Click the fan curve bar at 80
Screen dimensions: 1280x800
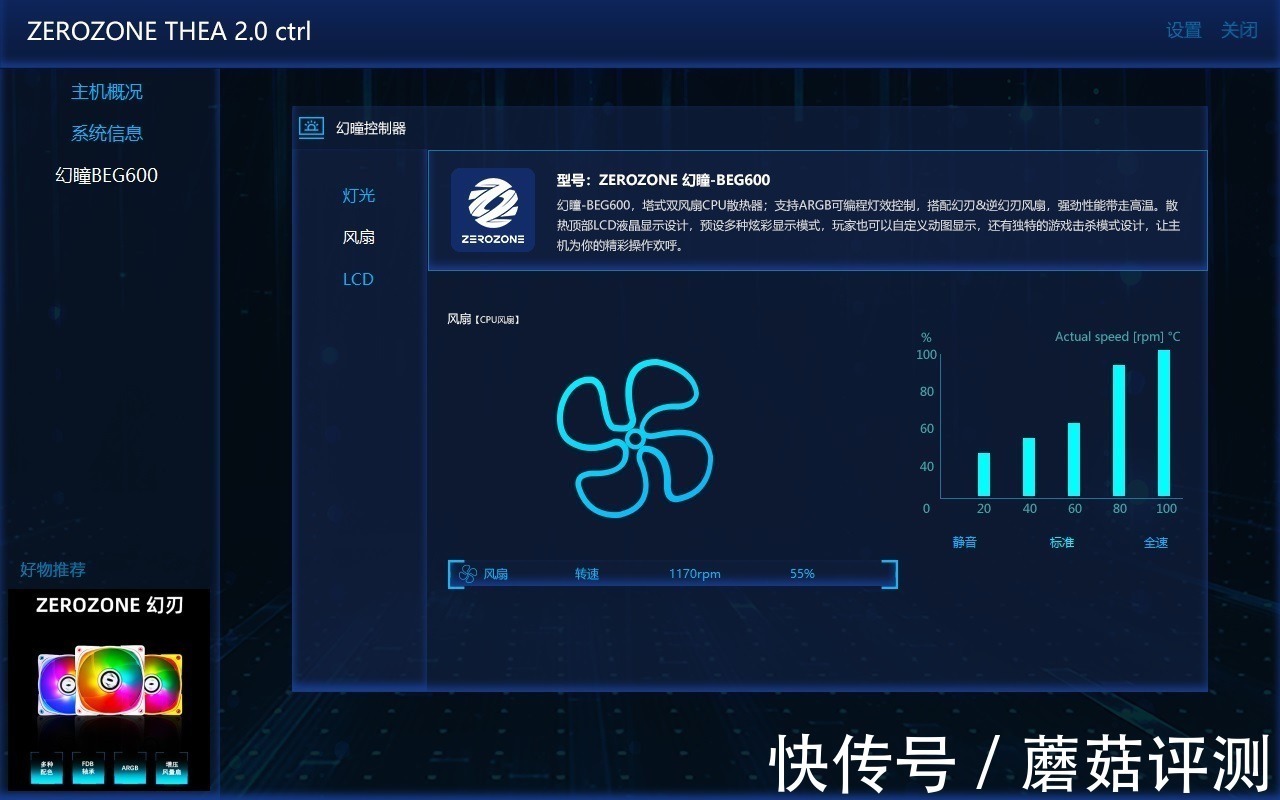pos(1119,431)
